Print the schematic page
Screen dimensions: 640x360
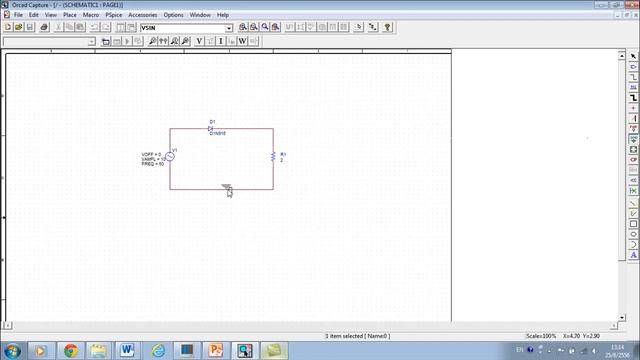point(44,27)
